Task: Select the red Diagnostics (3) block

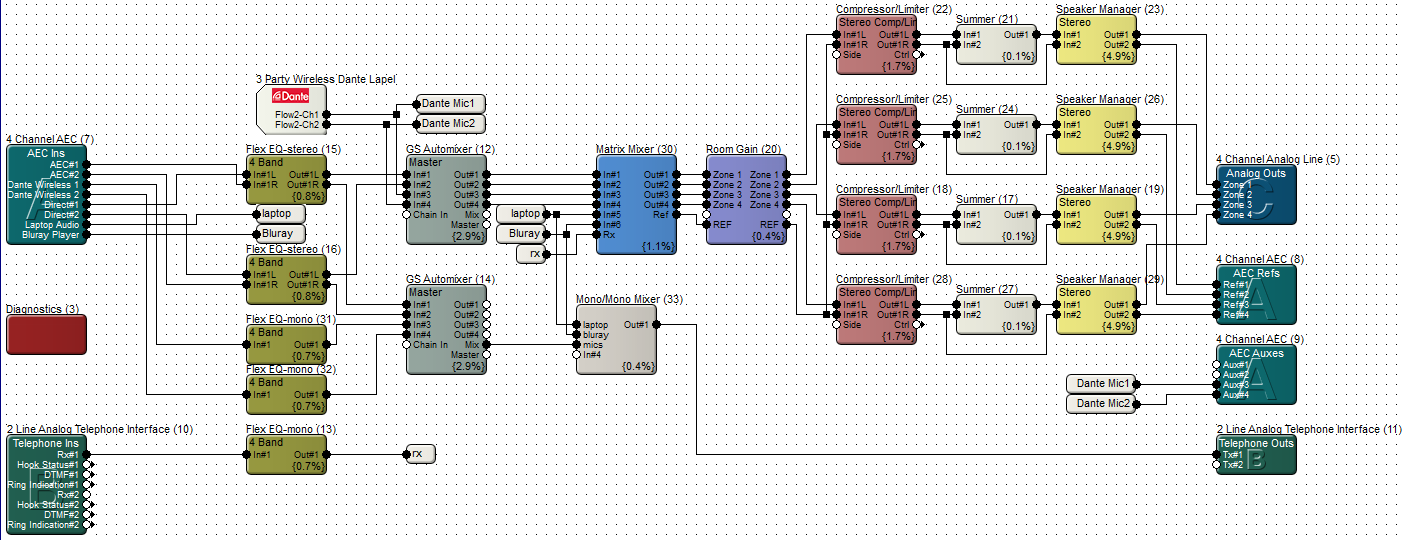Action: coord(46,334)
